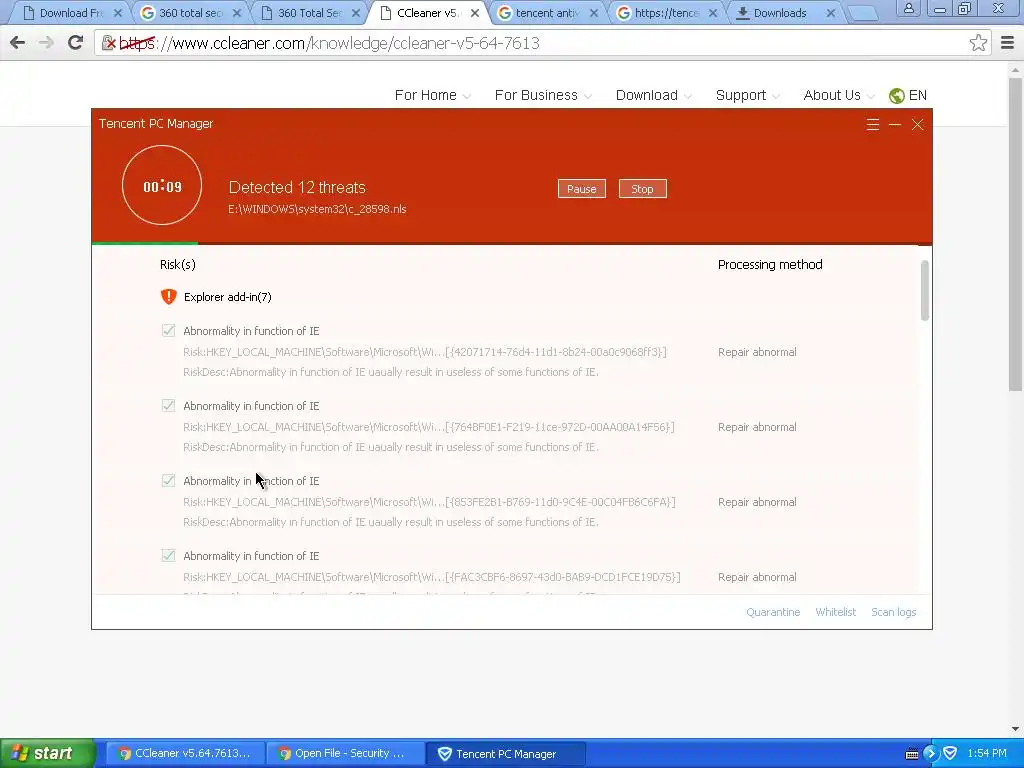Open the Whitelist link
Viewport: 1024px width, 768px height.
tap(835, 612)
